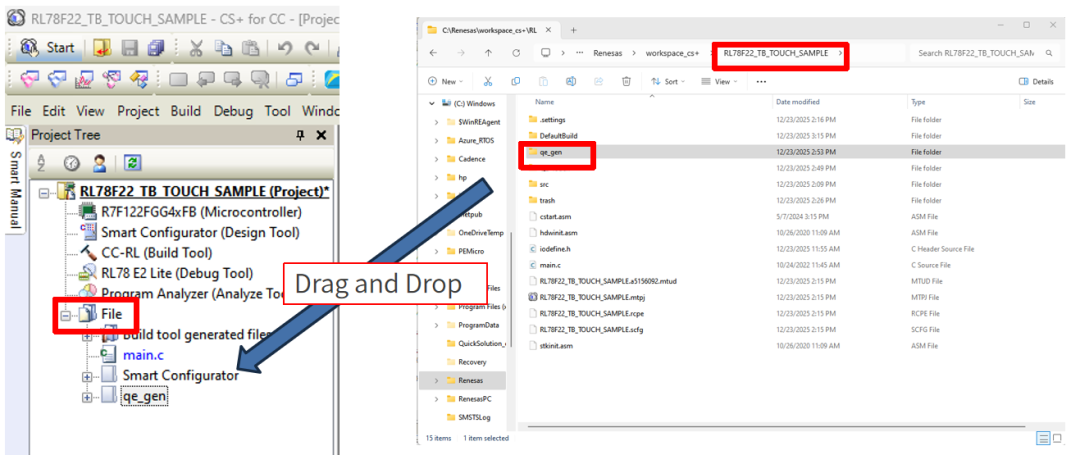The image size is (1080, 455).
Task: Click the analysis graph chart icon
Action: (84, 80)
